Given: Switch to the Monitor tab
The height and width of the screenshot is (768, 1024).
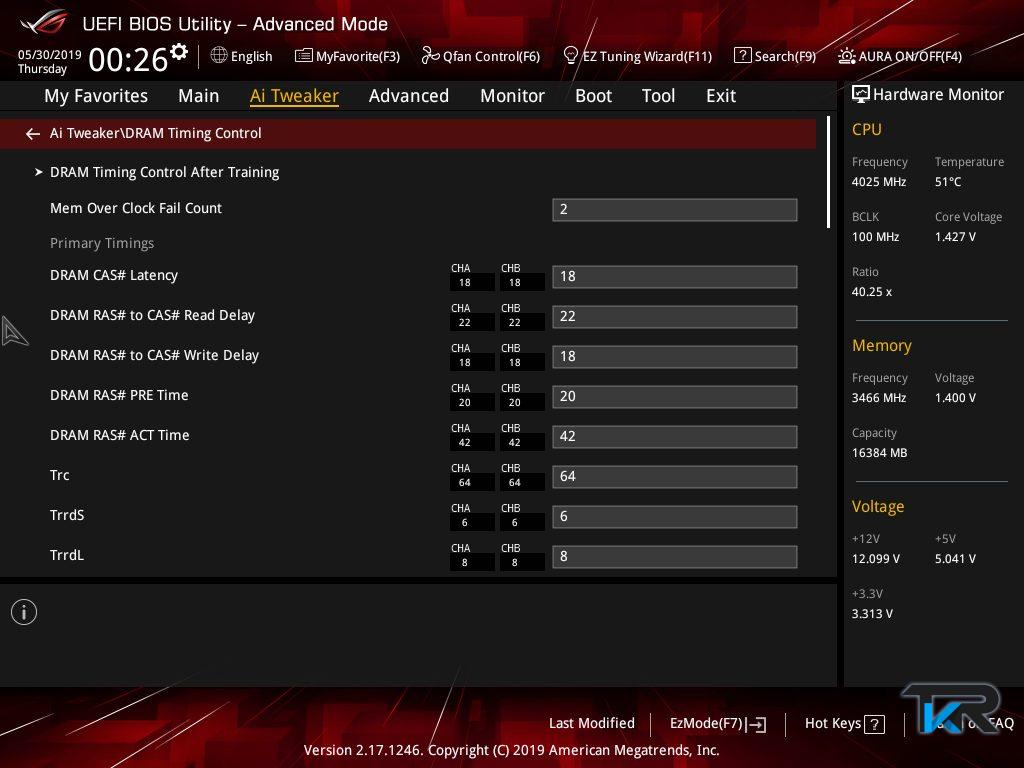Looking at the screenshot, I should pos(513,96).
